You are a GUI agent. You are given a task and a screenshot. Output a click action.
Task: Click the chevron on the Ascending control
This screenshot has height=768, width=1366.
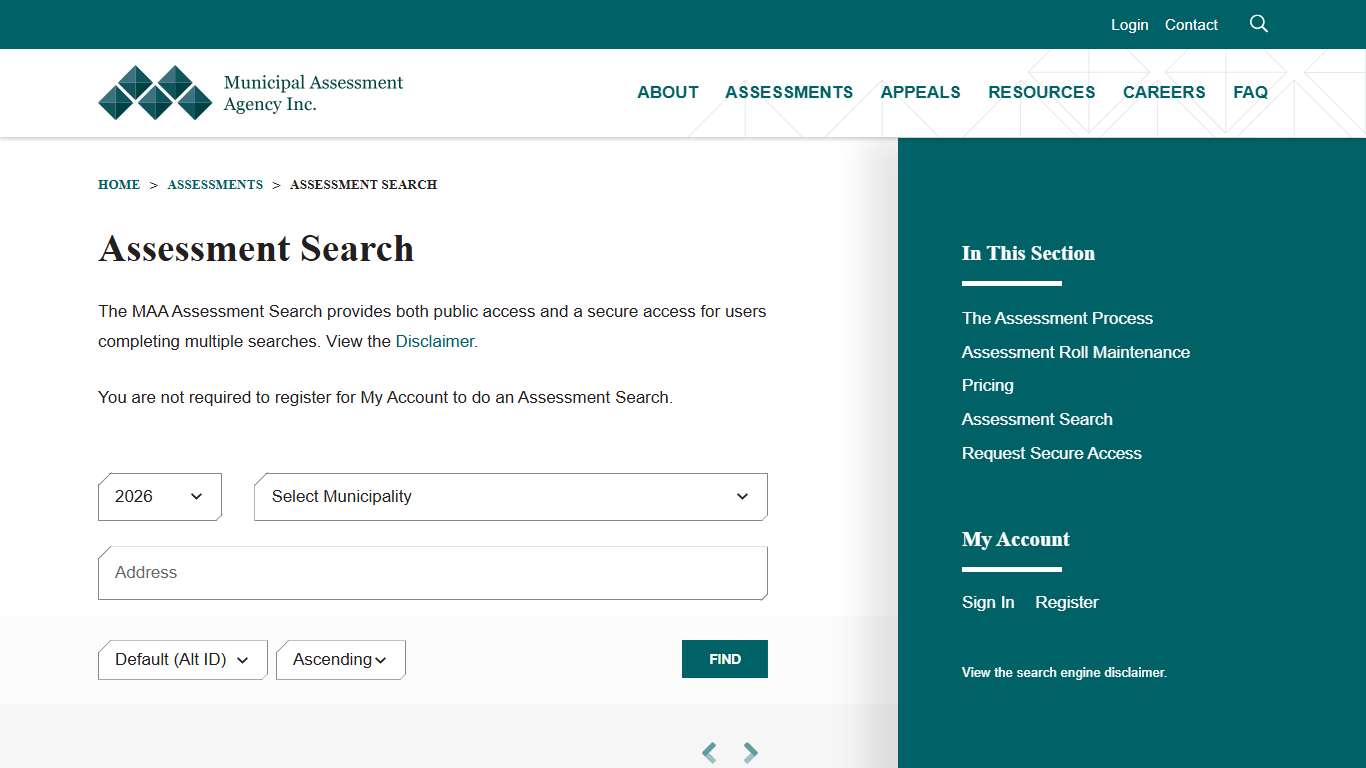[381, 660]
